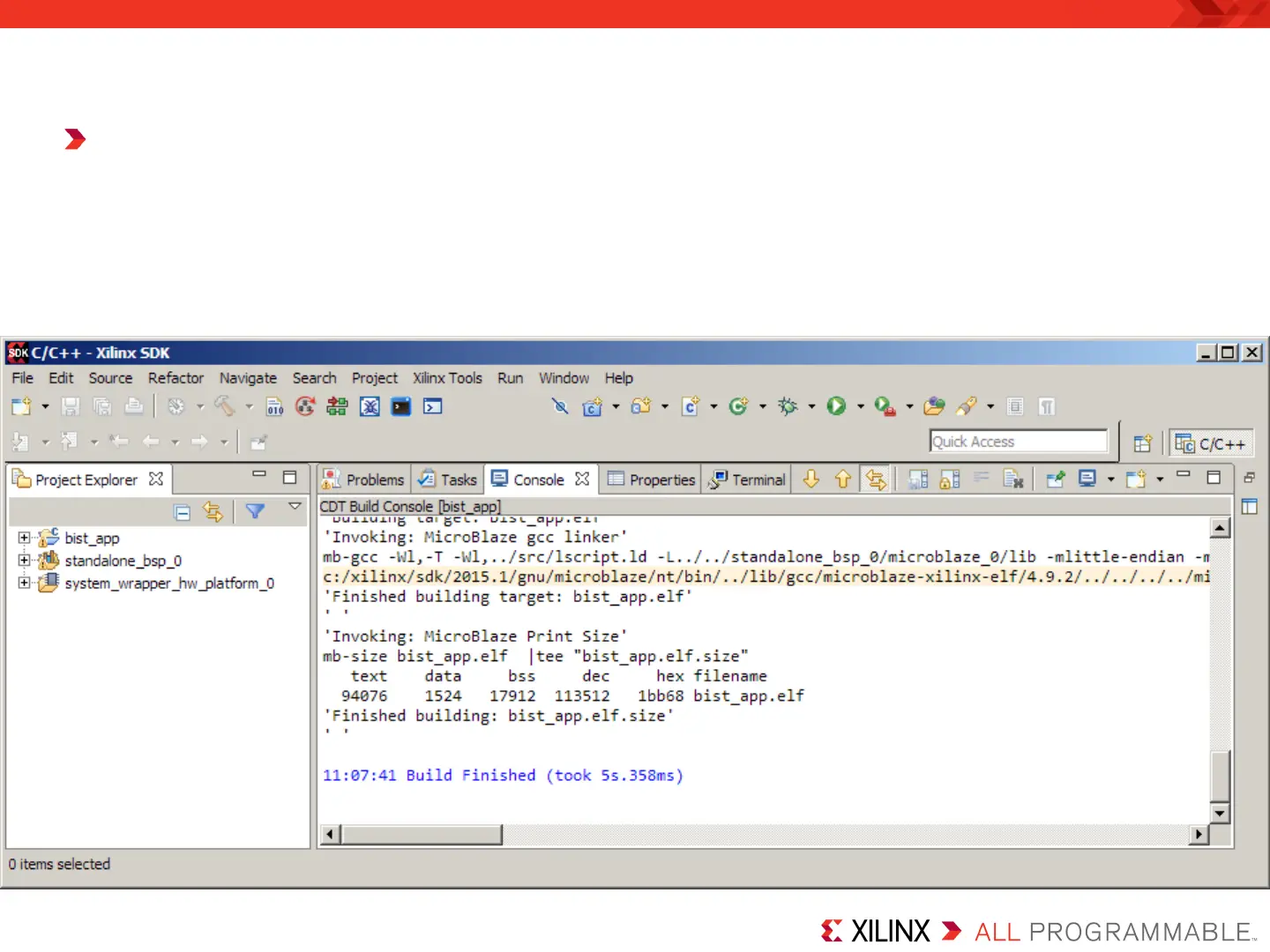The image size is (1270, 952).
Task: Click Previous console up-arrow icon
Action: (x=843, y=479)
